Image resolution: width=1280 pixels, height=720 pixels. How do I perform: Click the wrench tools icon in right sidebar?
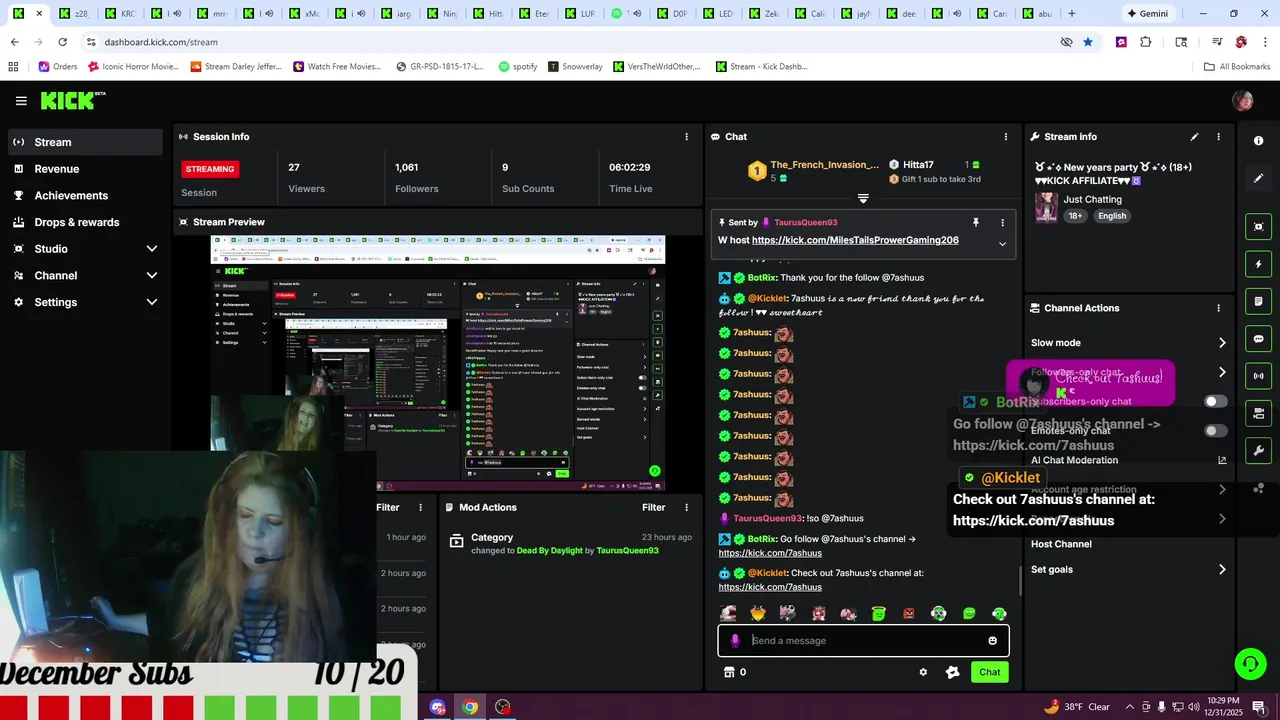[x=1259, y=451]
